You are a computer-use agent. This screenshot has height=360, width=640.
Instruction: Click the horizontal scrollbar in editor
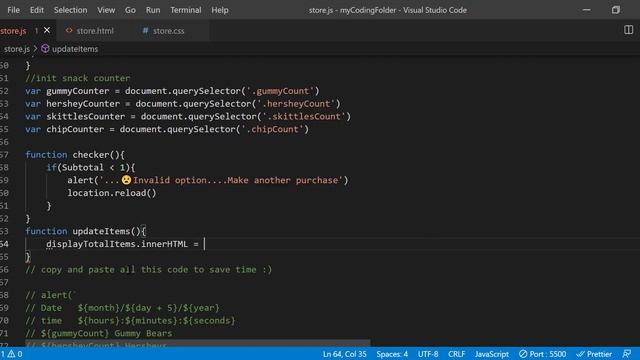[198, 344]
